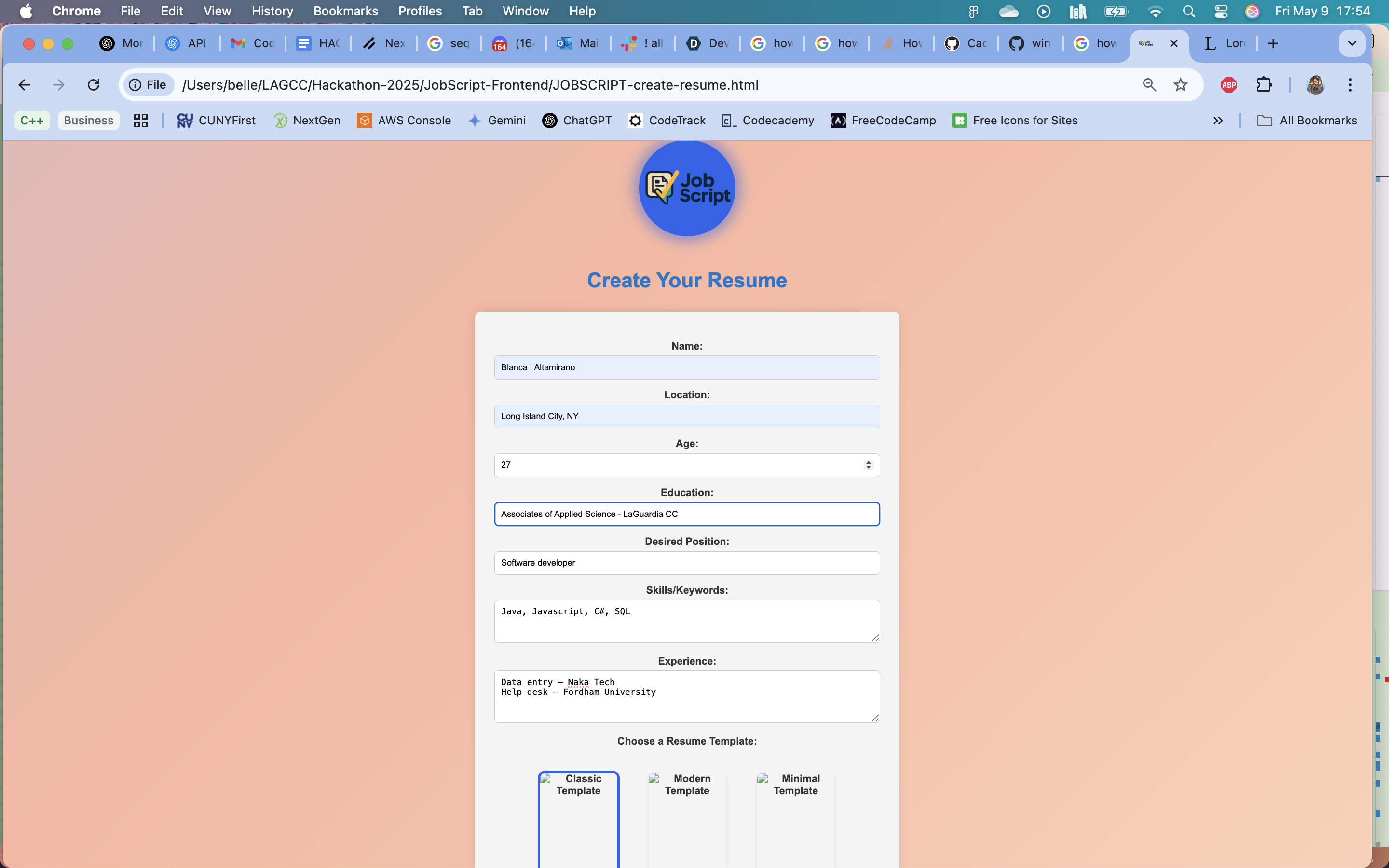This screenshot has width=1389, height=868.
Task: Click the JobScript logo
Action: 687,188
